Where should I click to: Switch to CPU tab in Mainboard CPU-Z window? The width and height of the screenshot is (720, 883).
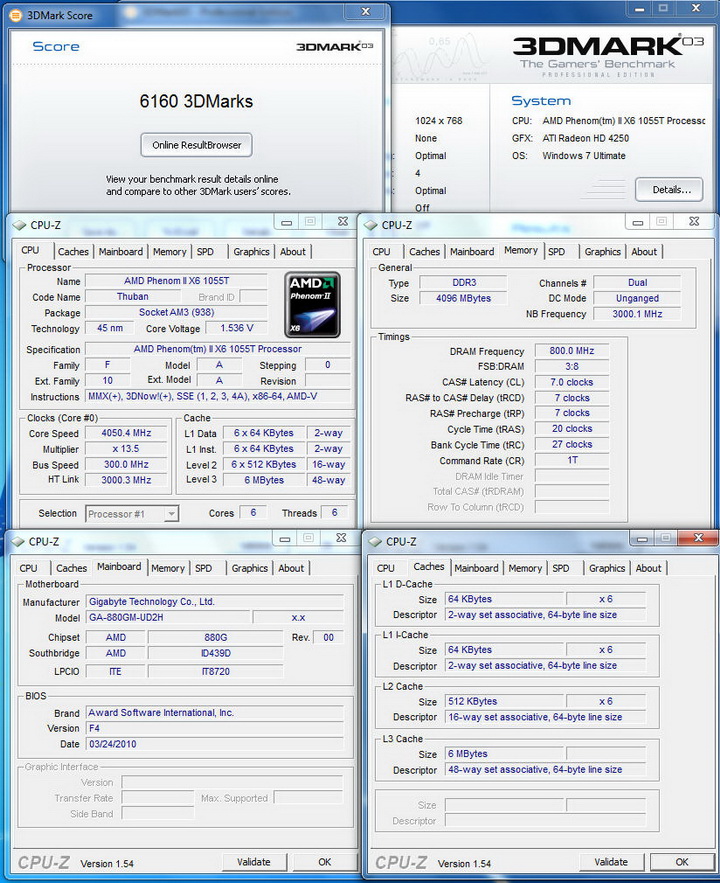coord(28,568)
